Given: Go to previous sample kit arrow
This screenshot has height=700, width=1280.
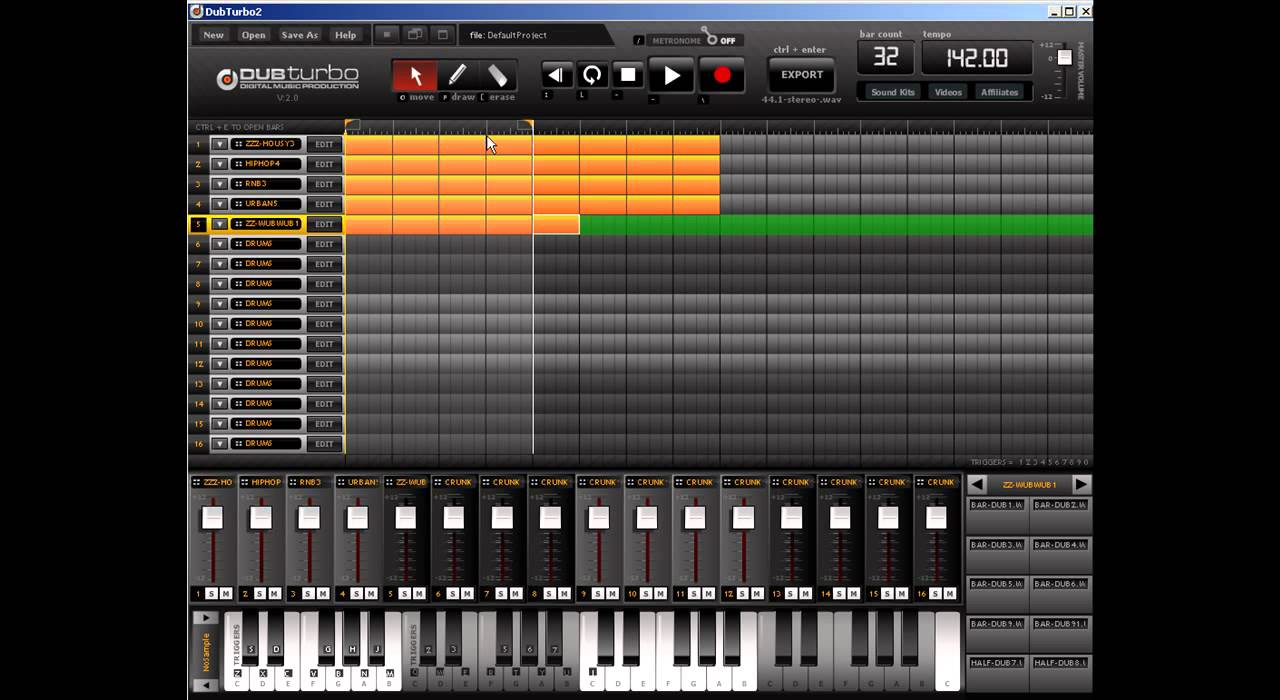Looking at the screenshot, I should (978, 484).
